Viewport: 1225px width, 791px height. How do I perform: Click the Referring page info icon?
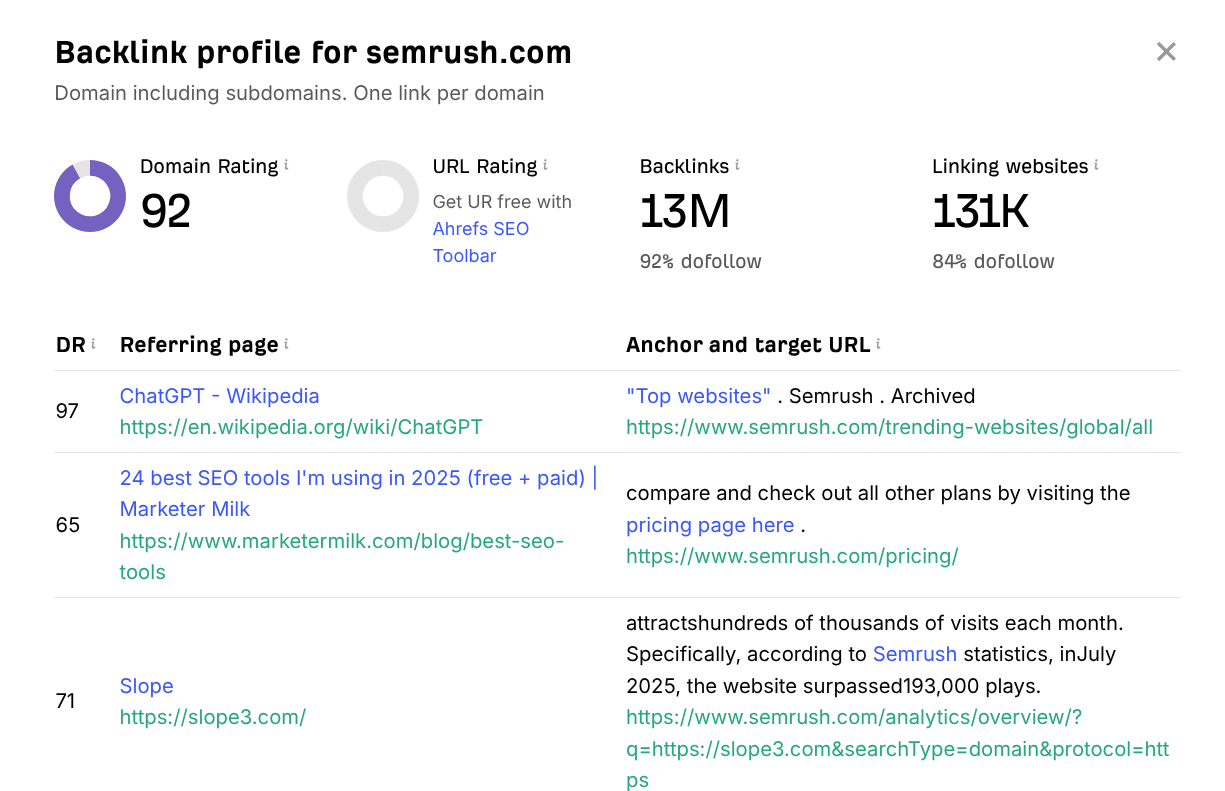click(x=286, y=344)
